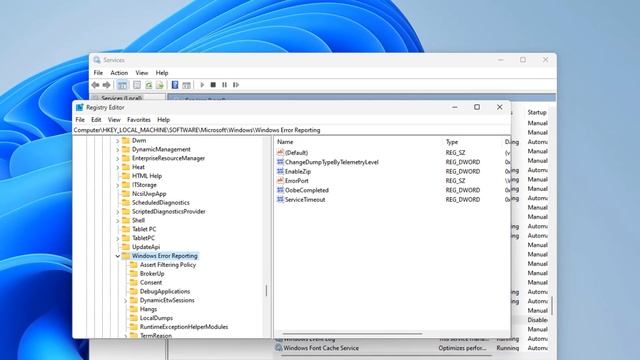The width and height of the screenshot is (640, 360).
Task: Click the Registry Editor title bar icon
Action: click(80, 107)
